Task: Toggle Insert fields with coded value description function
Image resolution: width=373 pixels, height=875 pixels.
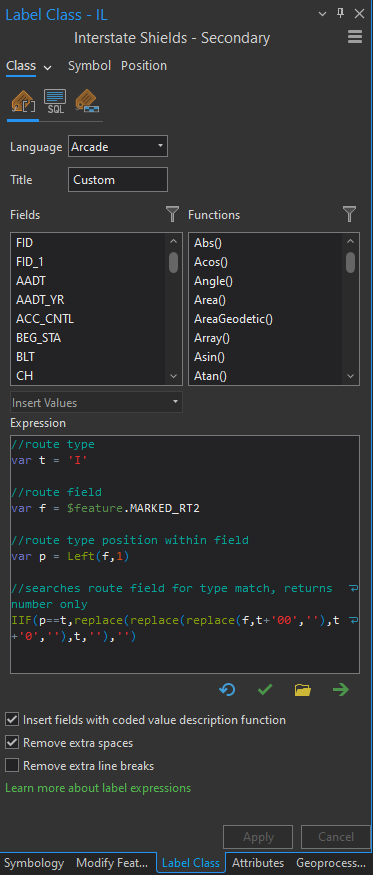Action: pyautogui.click(x=12, y=720)
